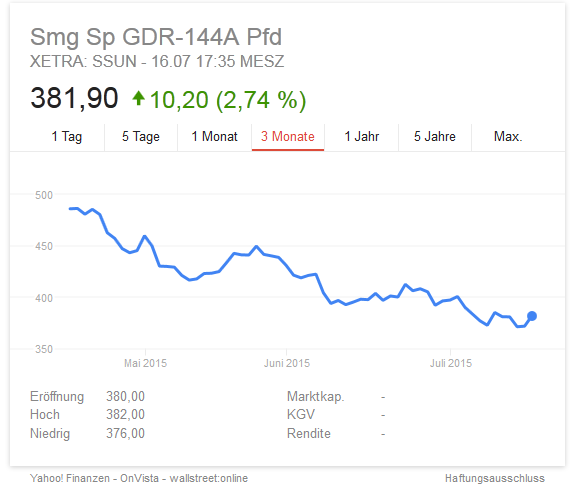Click the Juli 2015 axis label
Image resolution: width=572 pixels, height=490 pixels.
pos(451,363)
